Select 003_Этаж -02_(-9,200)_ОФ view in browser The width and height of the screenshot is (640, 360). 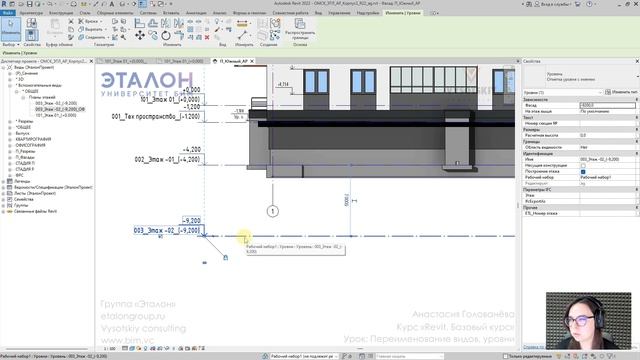[x=60, y=109]
